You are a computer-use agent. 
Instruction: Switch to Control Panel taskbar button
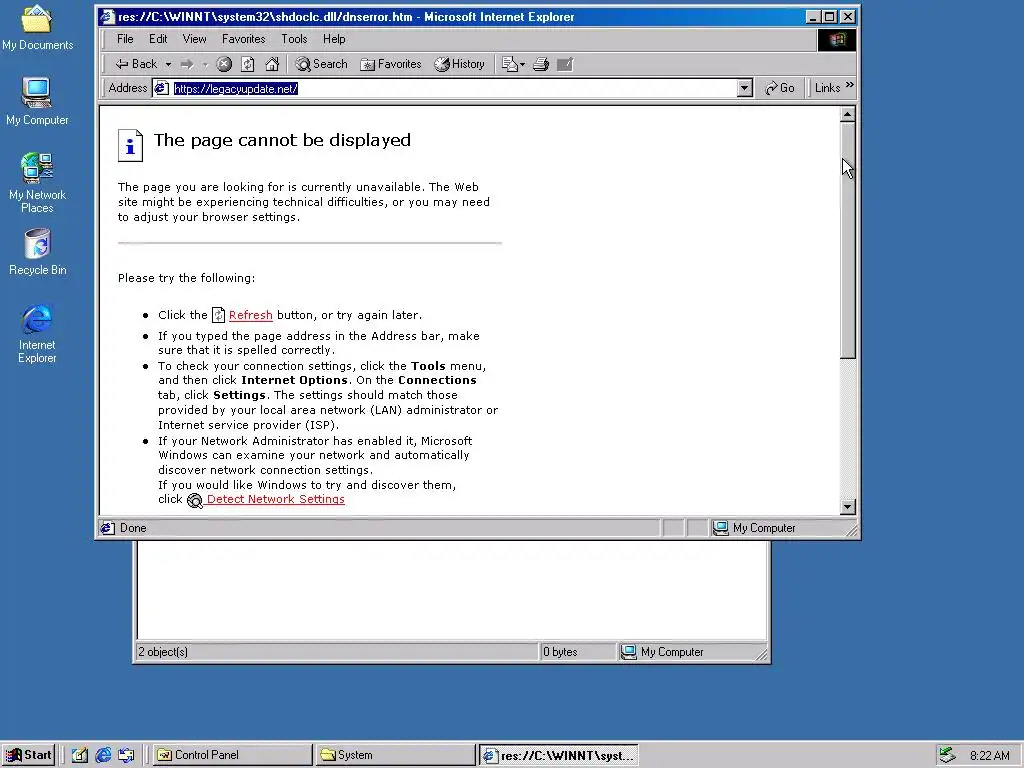[x=232, y=755]
